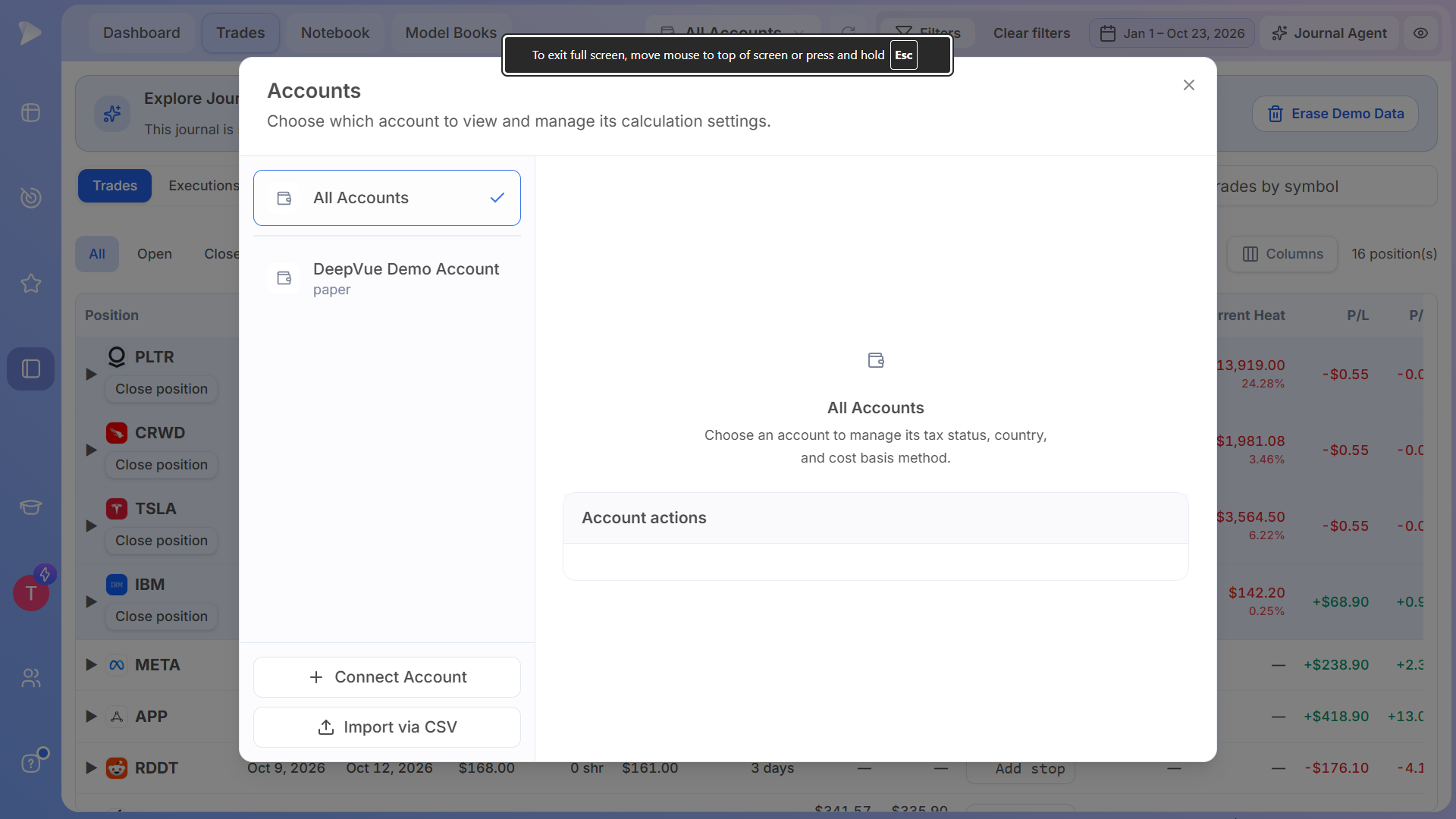1456x819 pixels.
Task: Open the help question mark icon
Action: 30,763
